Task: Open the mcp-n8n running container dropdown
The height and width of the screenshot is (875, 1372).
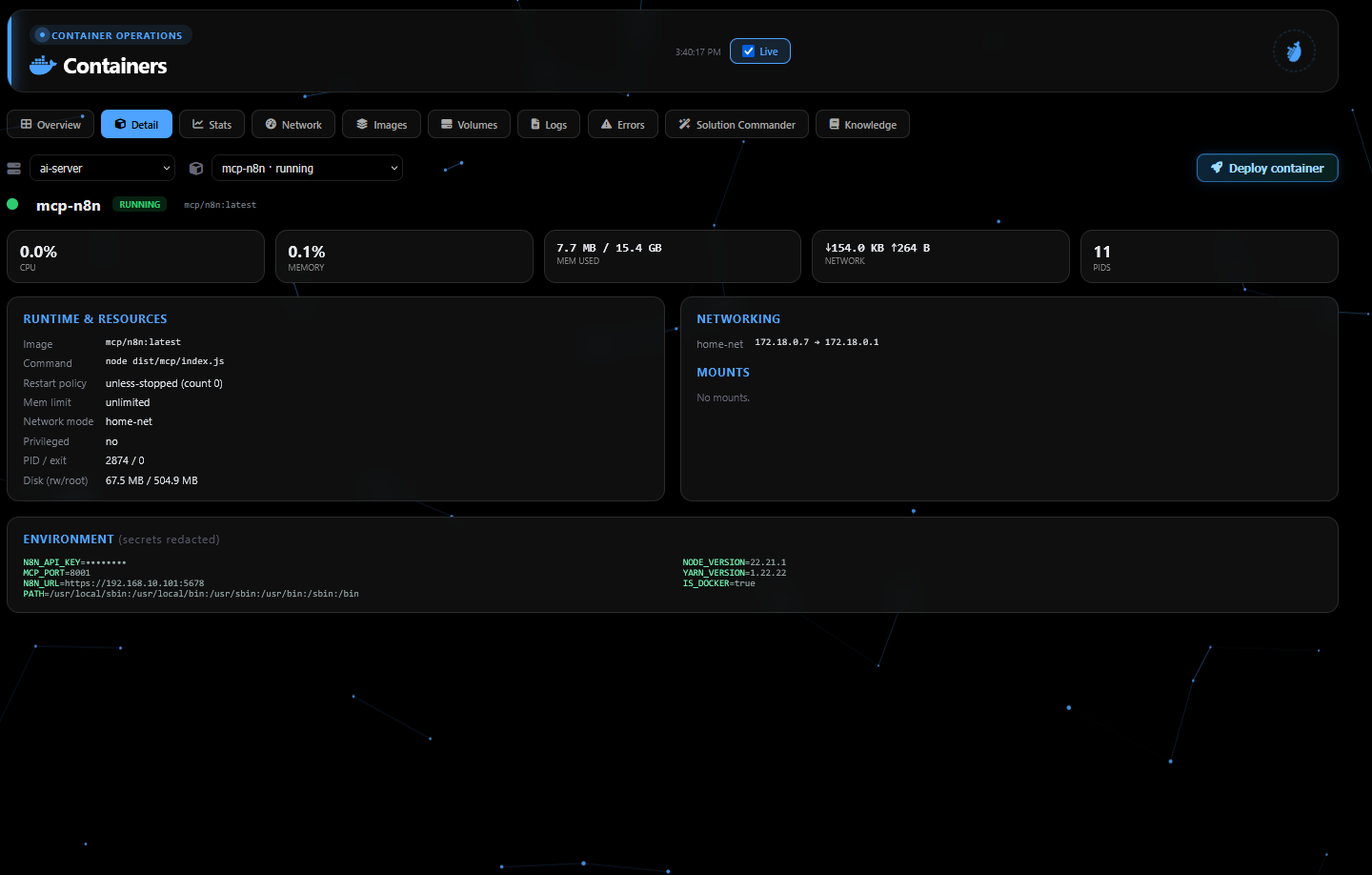Action: [307, 168]
